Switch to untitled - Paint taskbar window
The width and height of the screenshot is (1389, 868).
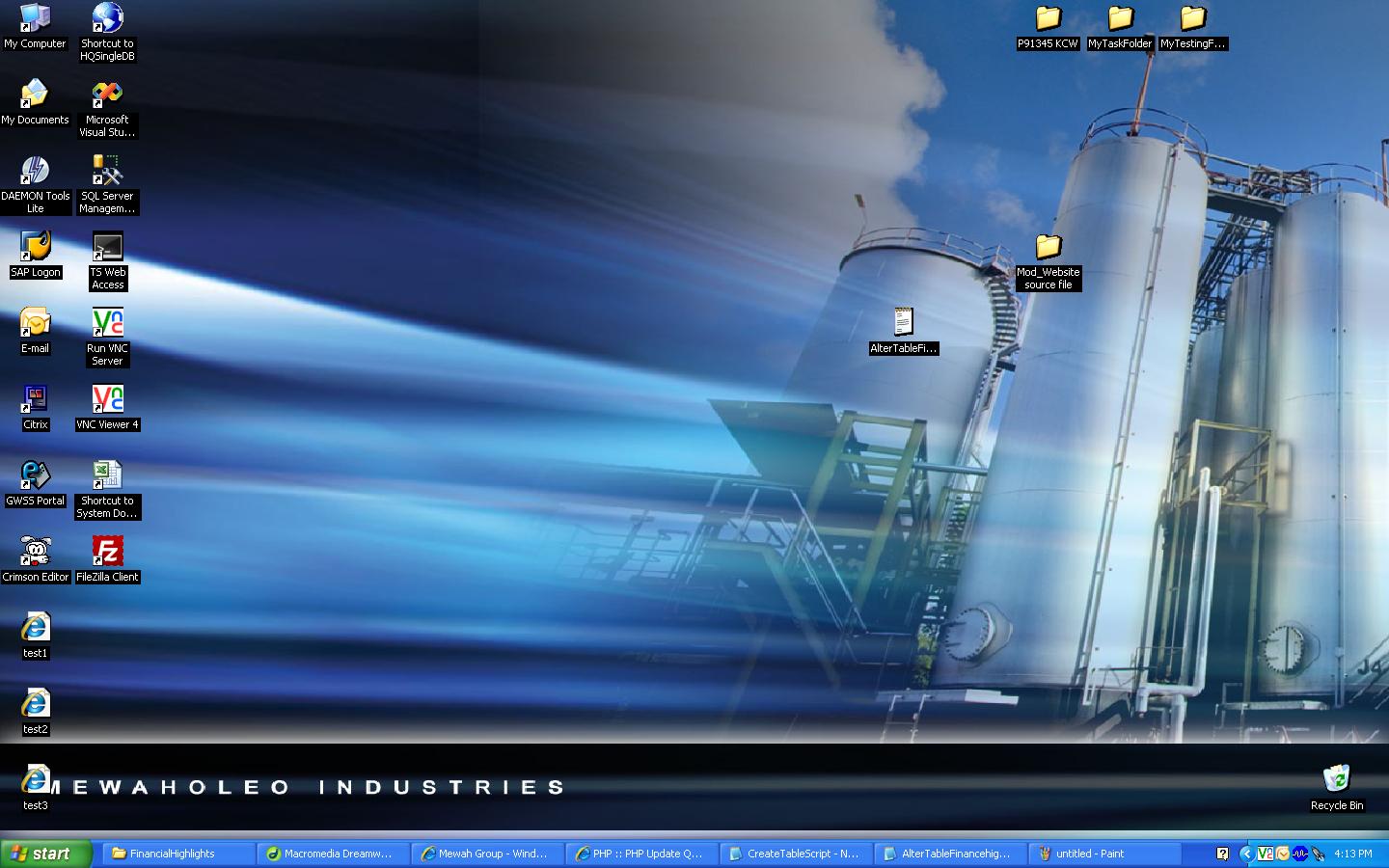tap(1104, 854)
